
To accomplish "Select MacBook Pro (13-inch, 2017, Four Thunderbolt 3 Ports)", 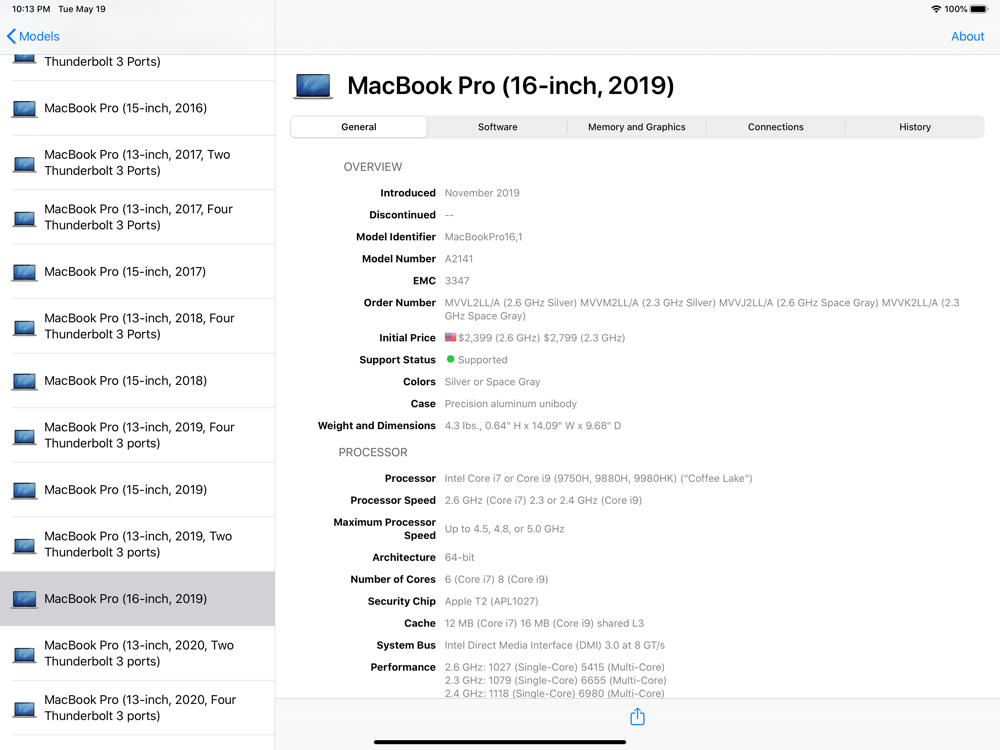I will pos(137,217).
